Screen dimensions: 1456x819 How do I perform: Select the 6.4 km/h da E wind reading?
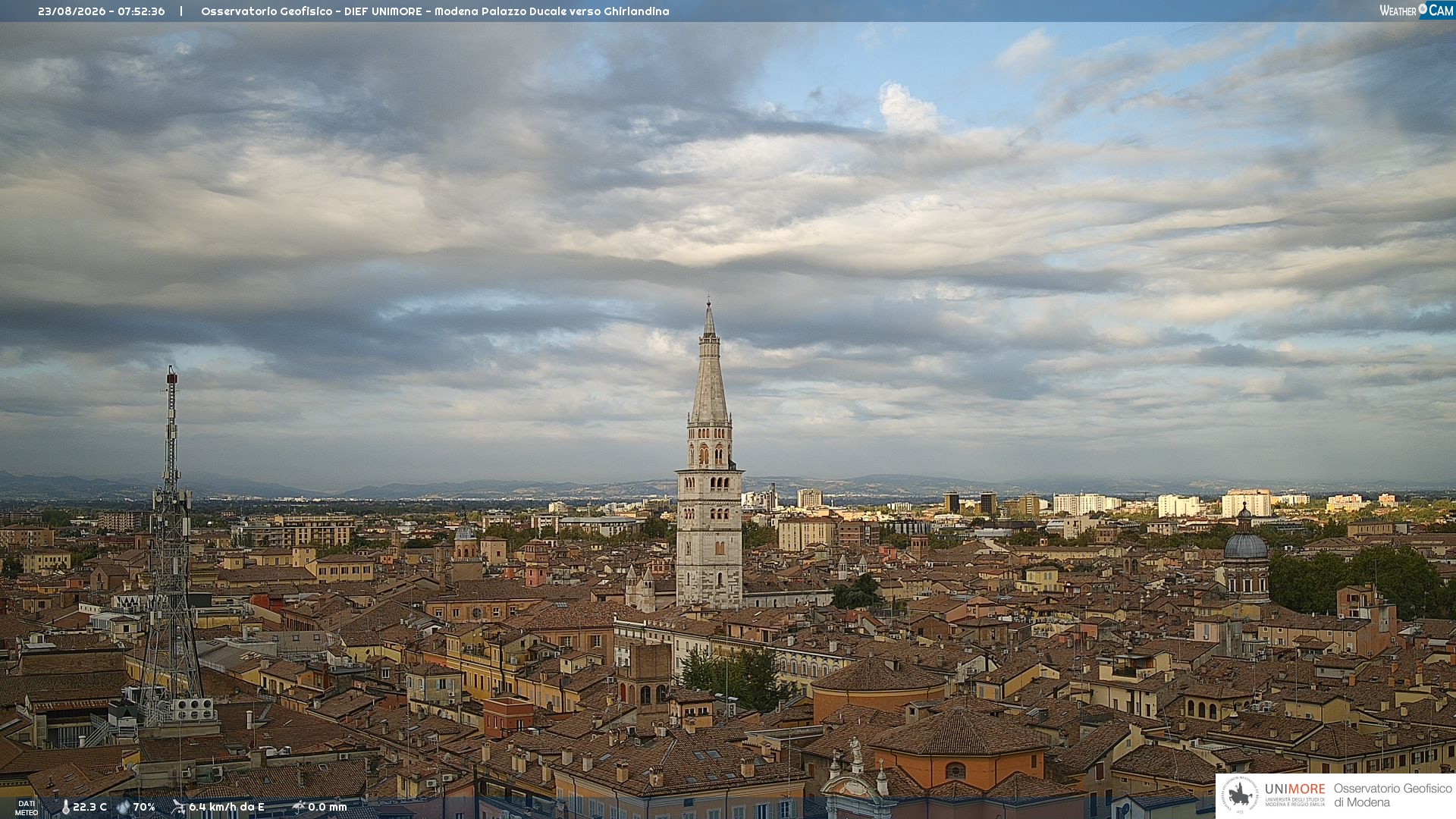click(x=227, y=807)
